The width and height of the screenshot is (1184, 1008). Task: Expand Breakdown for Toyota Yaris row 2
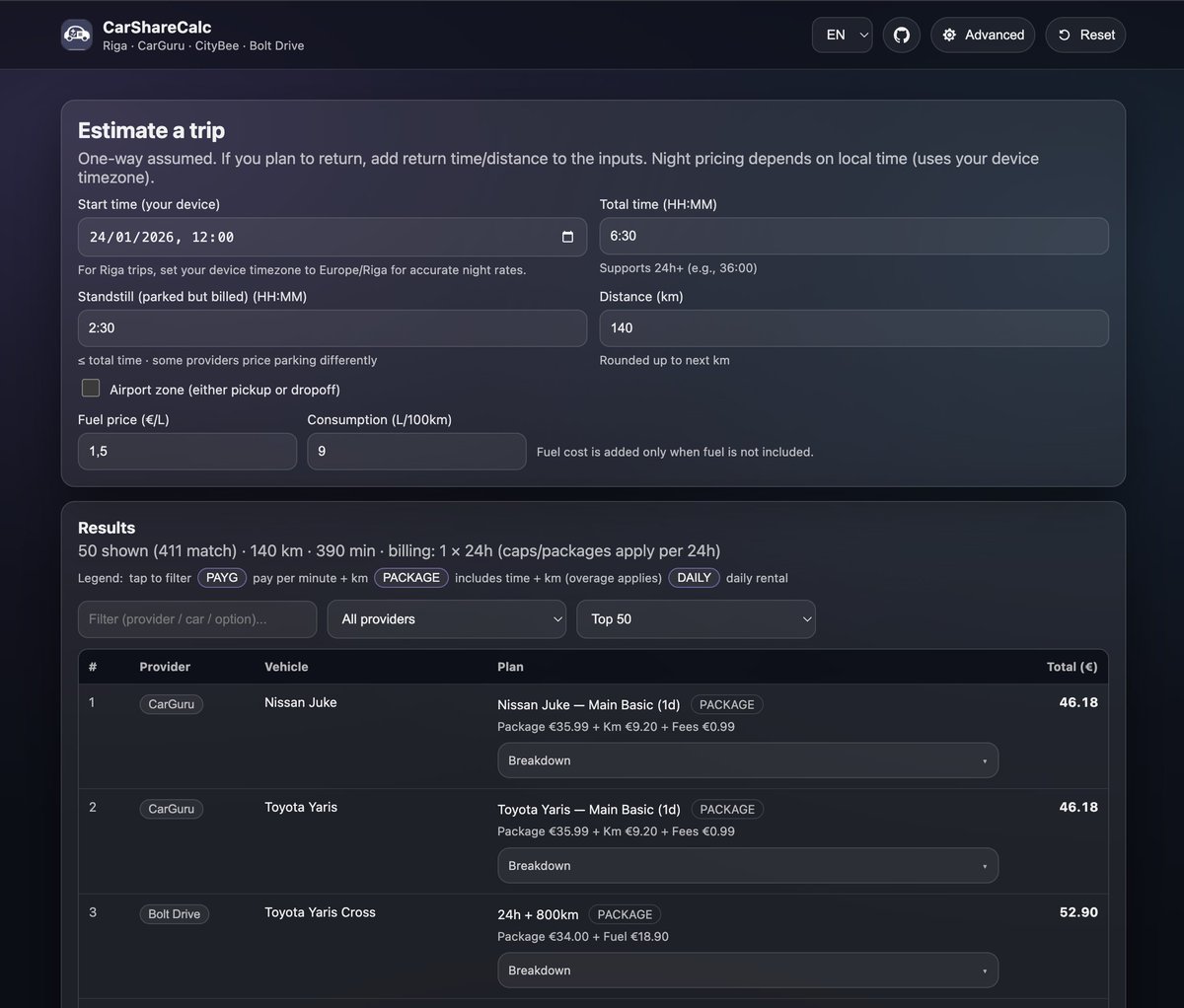tap(748, 866)
